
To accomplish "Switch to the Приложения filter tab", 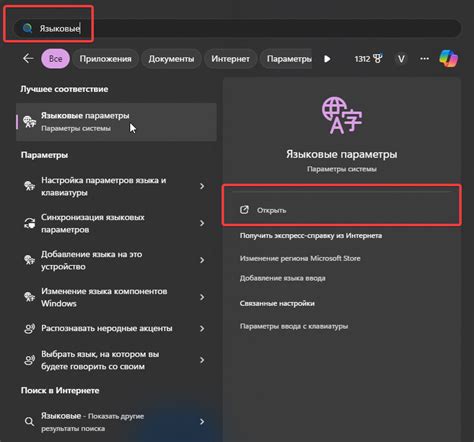I will click(x=105, y=59).
